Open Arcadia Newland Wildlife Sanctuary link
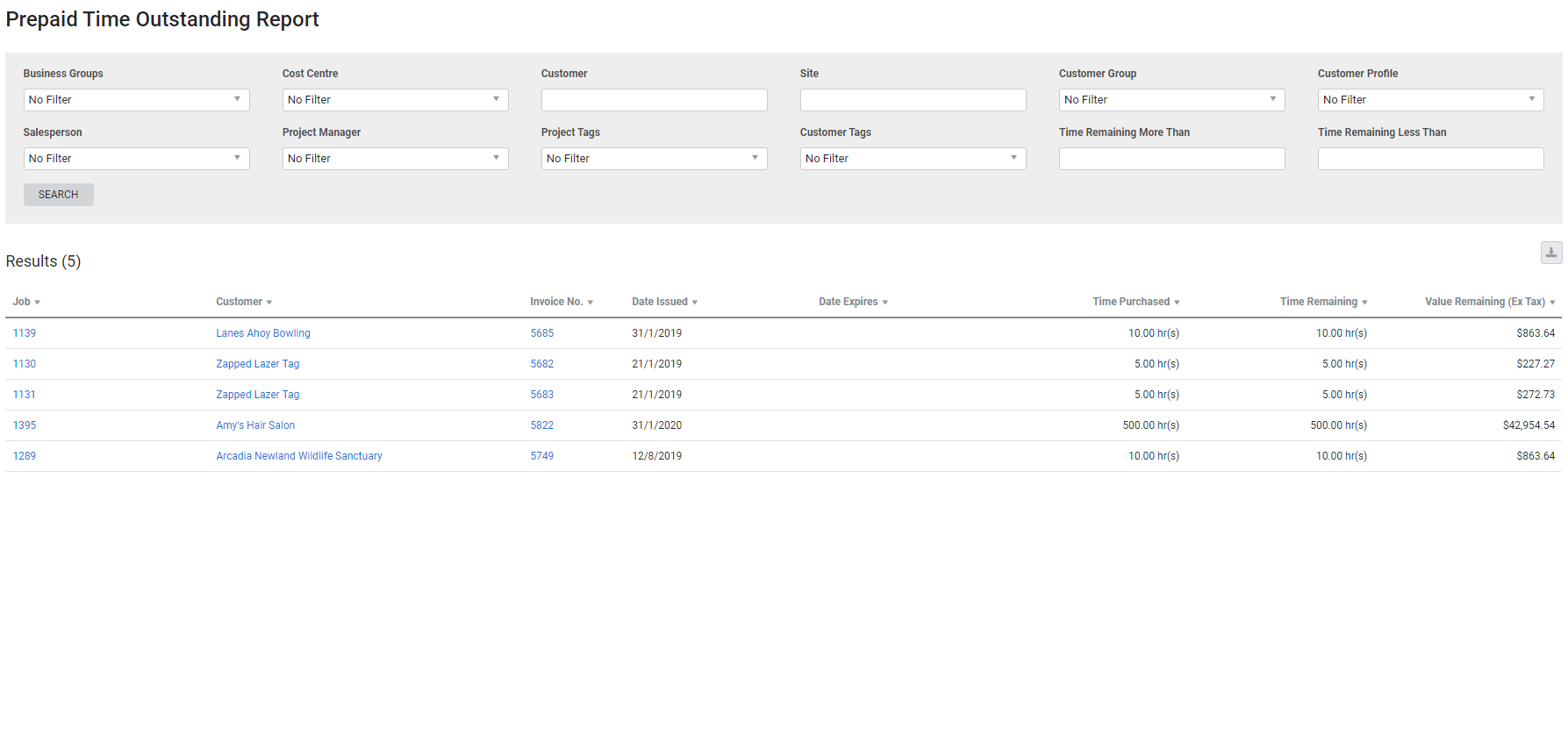 click(x=299, y=456)
